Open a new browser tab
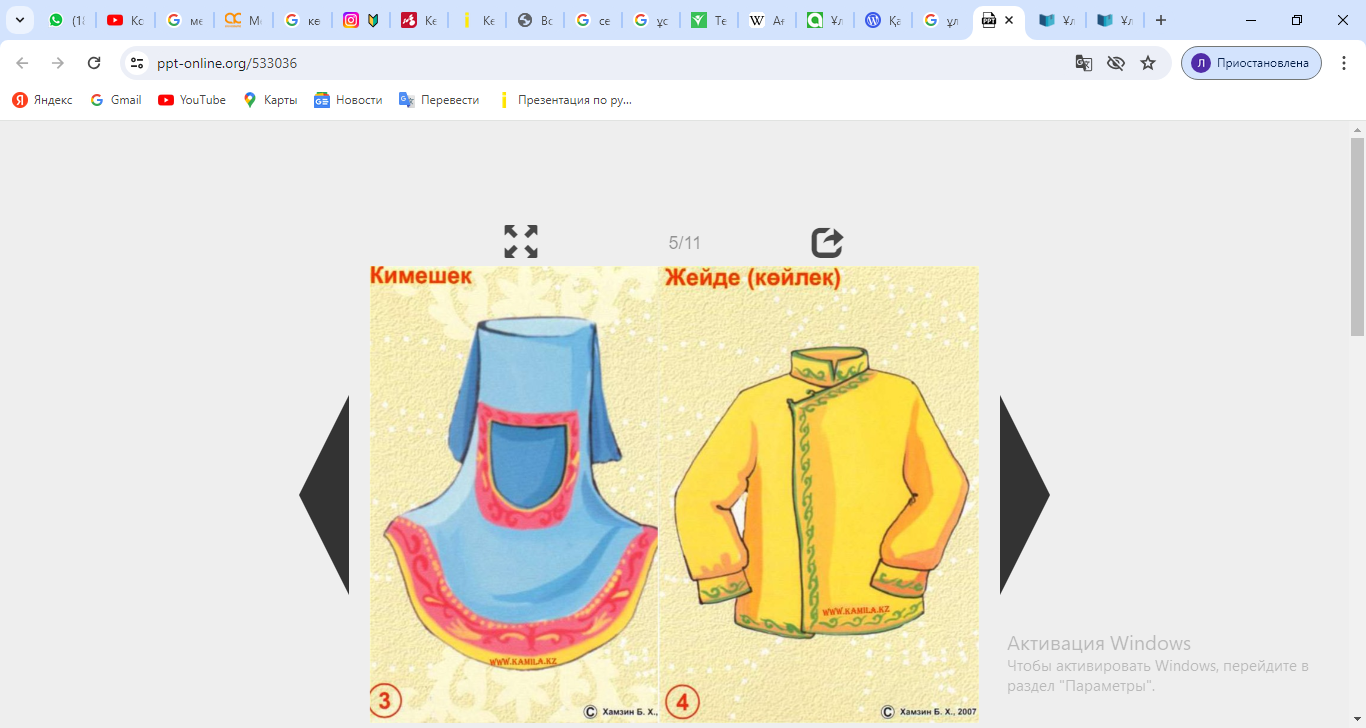This screenshot has width=1366, height=728. 1161,20
